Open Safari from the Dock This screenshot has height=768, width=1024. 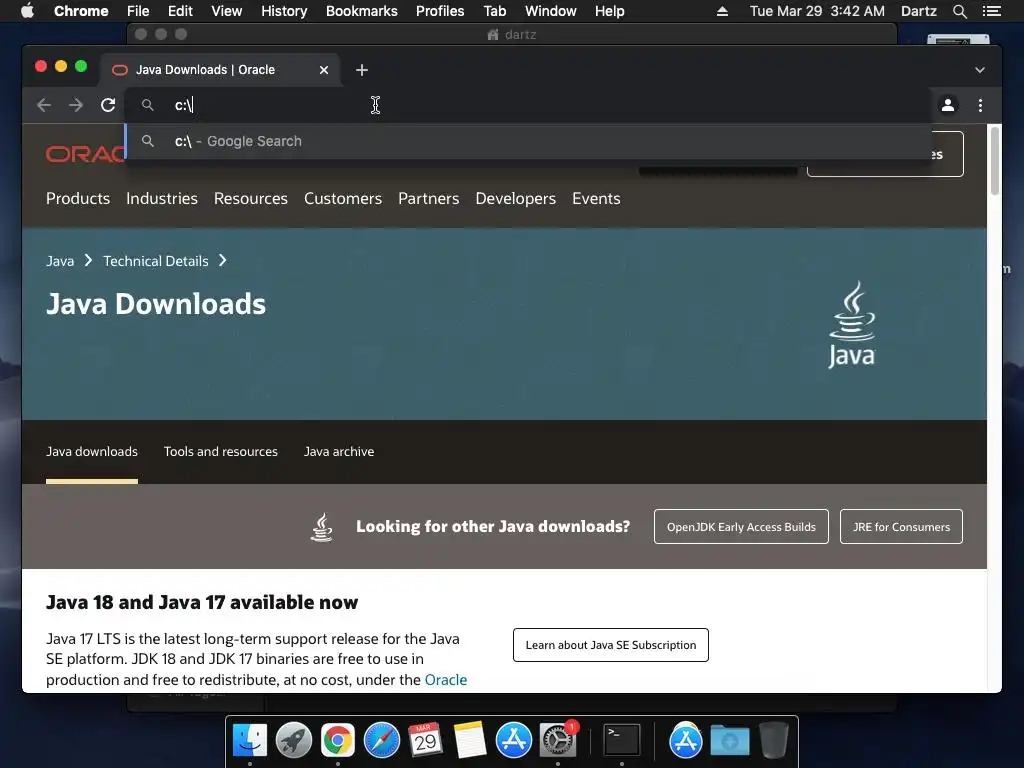381,740
